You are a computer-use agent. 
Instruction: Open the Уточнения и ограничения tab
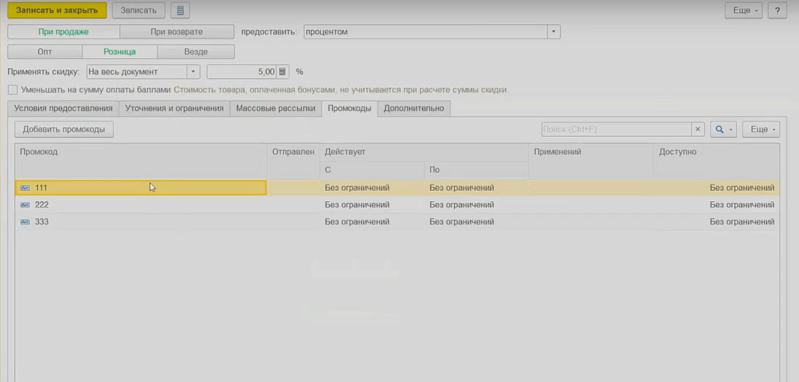[x=174, y=108]
